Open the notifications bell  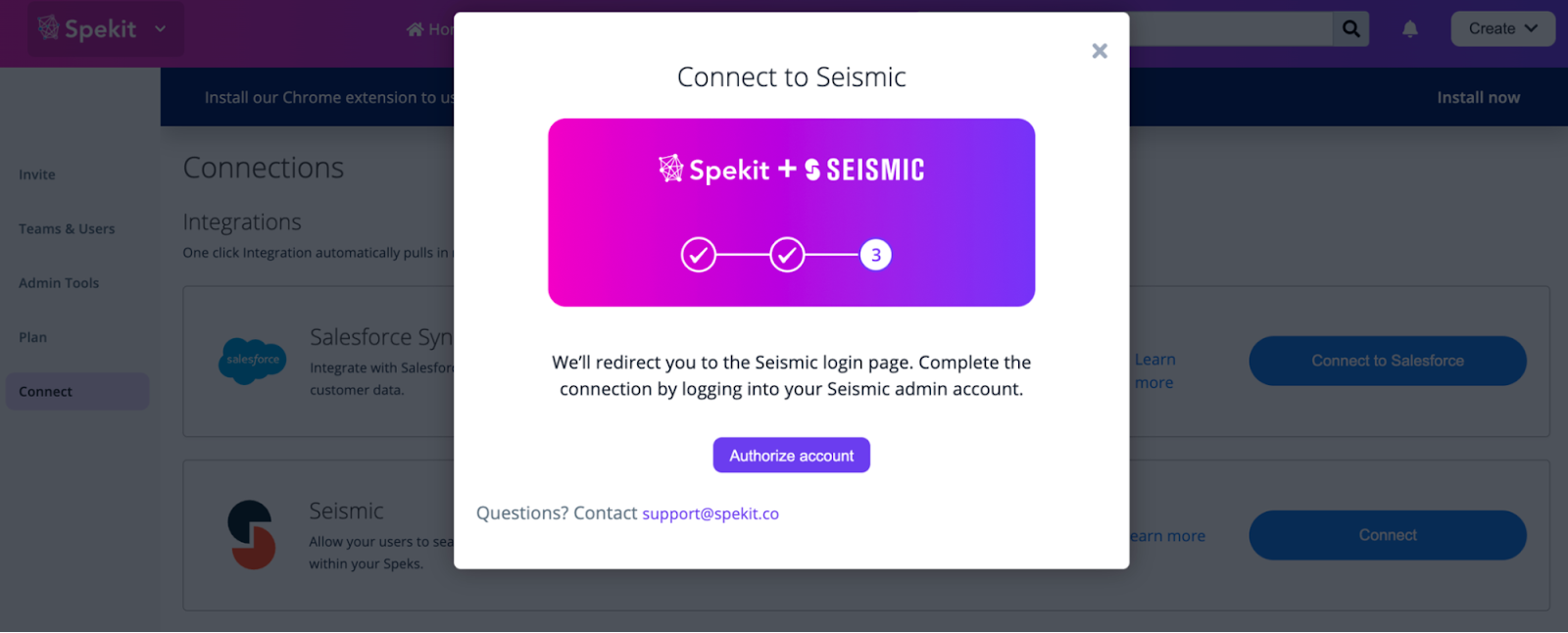tap(1410, 29)
